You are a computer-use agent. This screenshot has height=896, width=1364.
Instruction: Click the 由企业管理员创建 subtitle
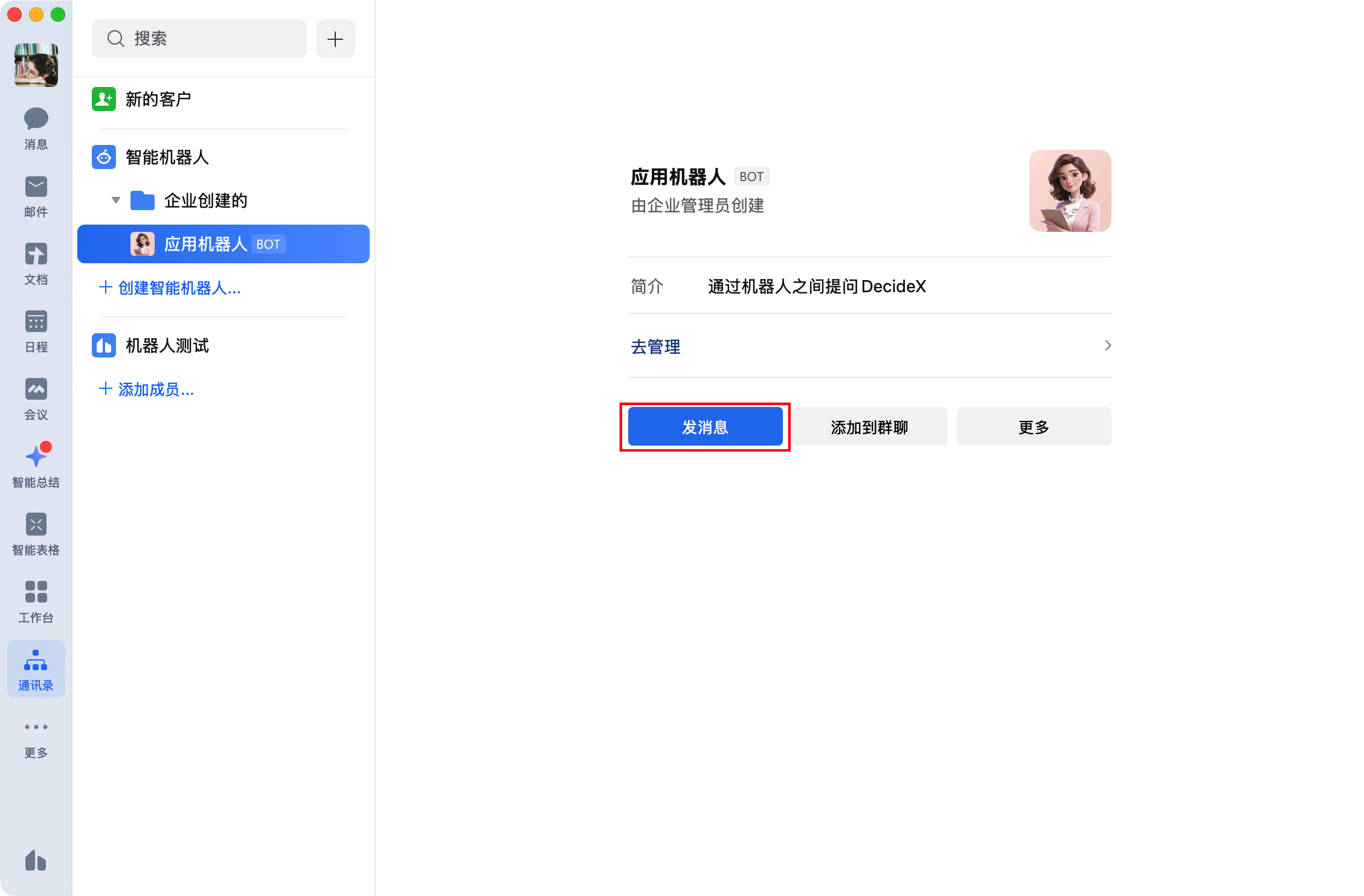coord(698,206)
